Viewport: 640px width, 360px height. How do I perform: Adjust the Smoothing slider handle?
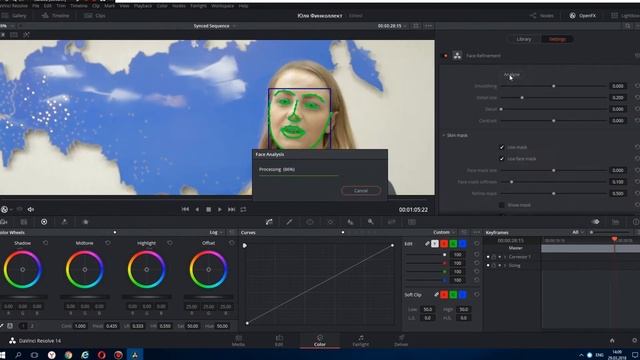point(553,86)
